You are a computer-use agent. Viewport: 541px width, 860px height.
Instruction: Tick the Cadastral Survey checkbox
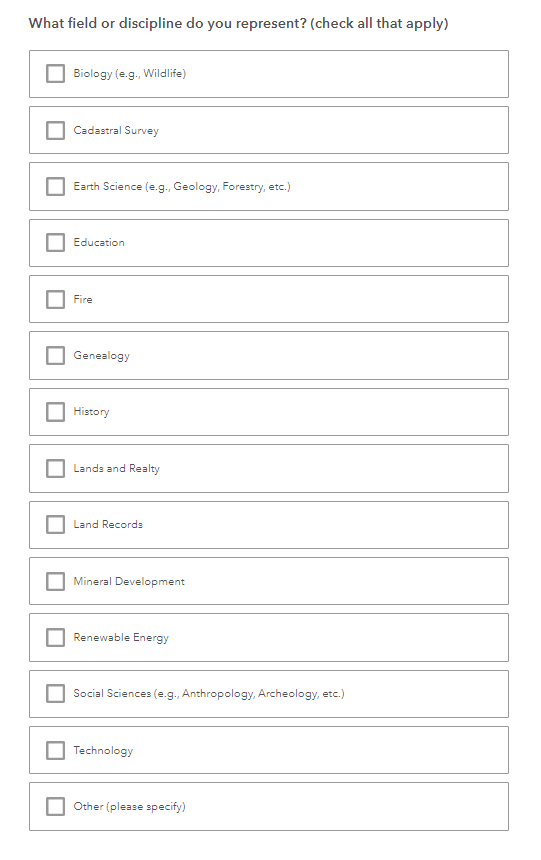(55, 131)
